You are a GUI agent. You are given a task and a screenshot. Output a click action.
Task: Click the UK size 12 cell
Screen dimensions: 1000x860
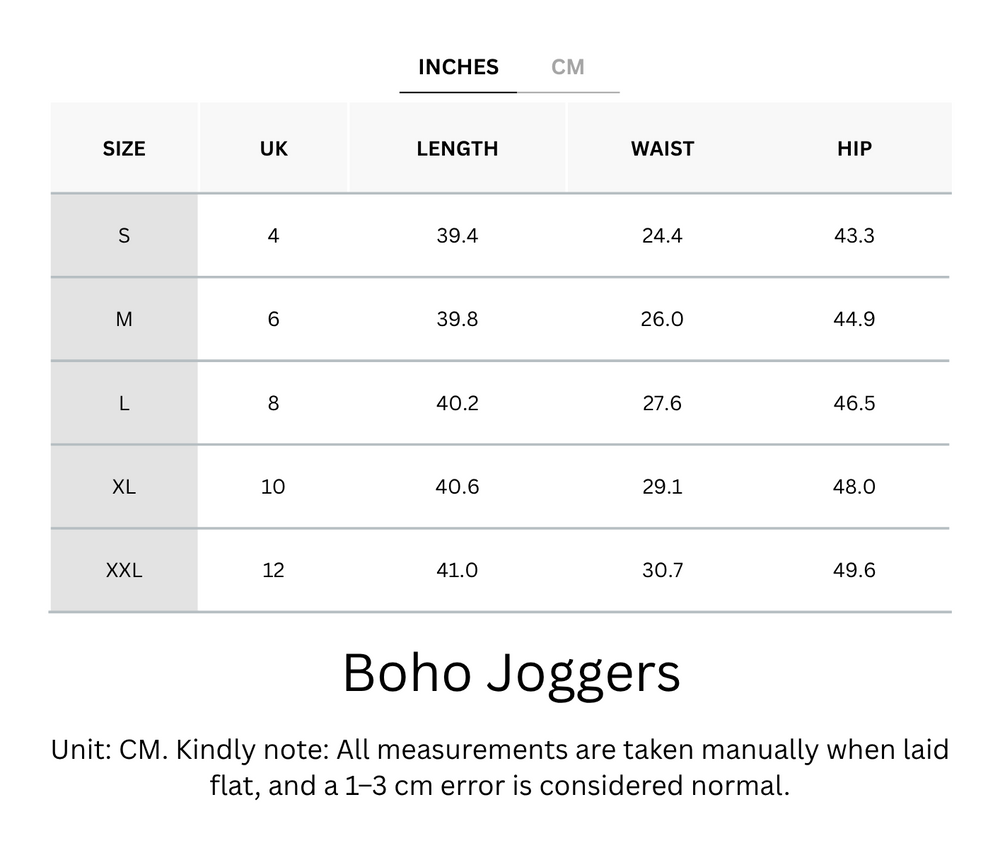click(273, 570)
